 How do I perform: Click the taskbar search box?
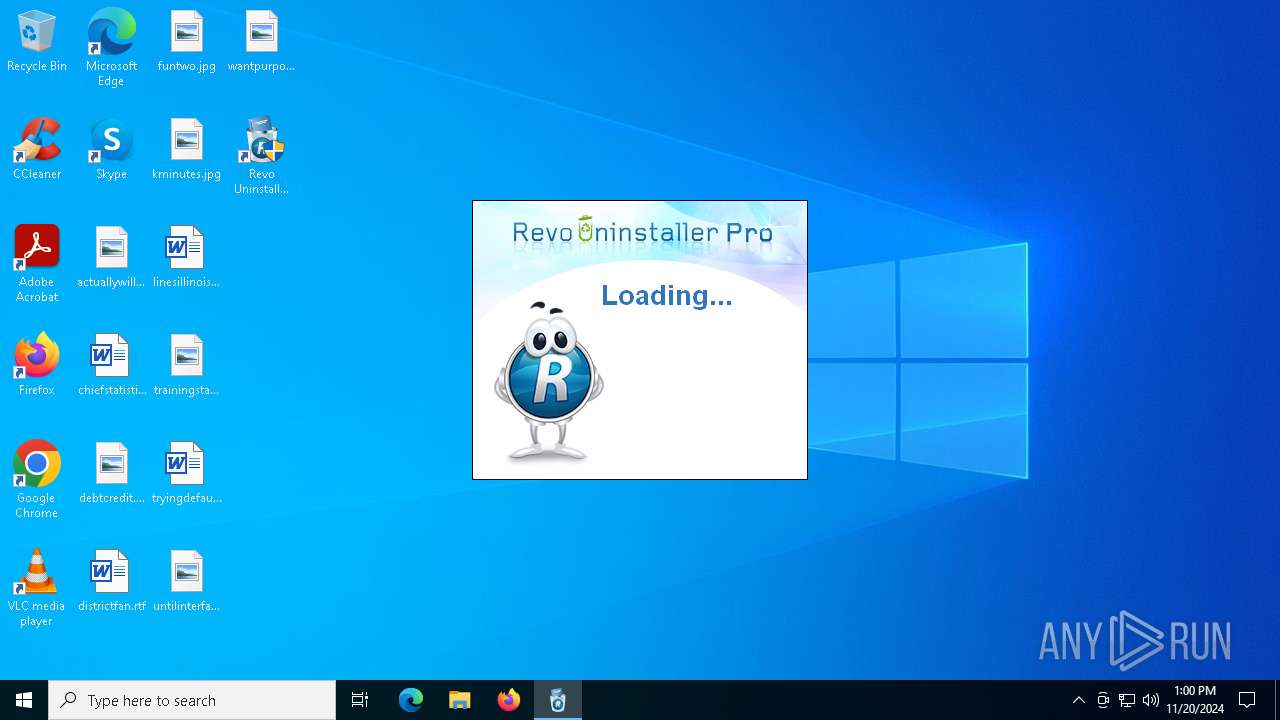point(192,700)
